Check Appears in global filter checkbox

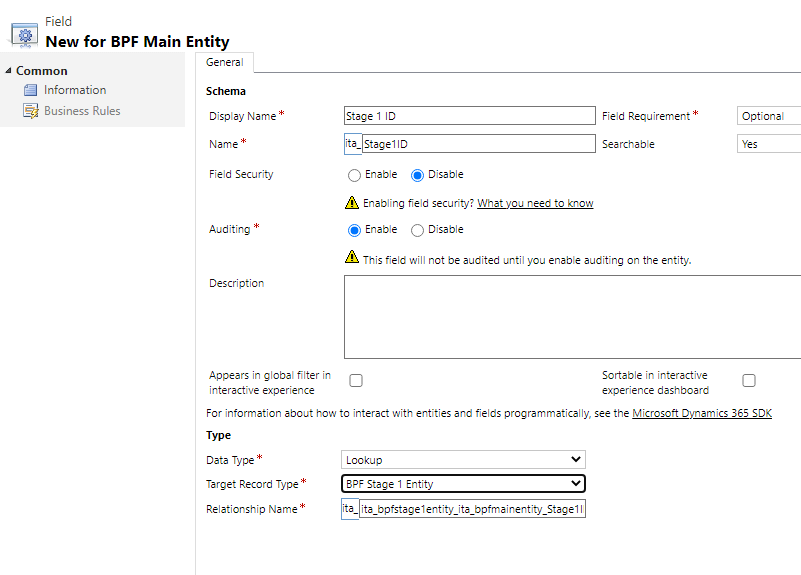click(356, 380)
